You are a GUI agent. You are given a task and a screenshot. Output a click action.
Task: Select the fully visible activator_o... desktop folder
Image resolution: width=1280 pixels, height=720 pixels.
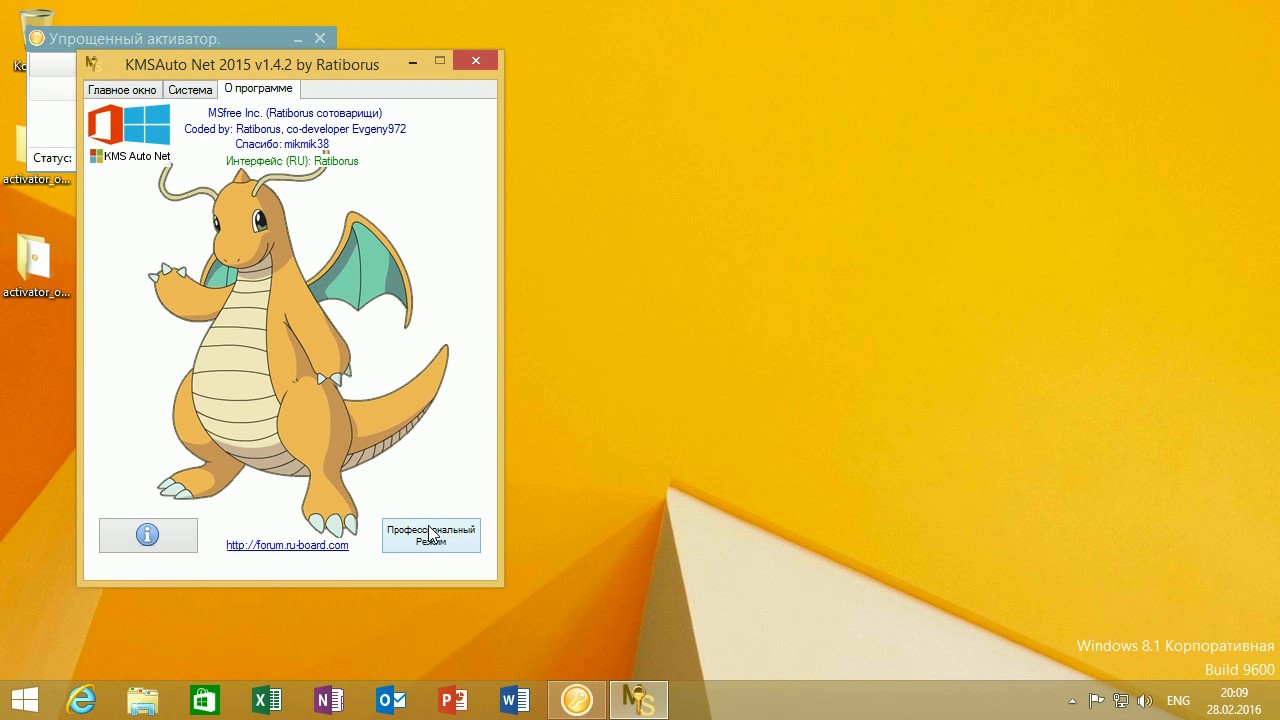(37, 266)
